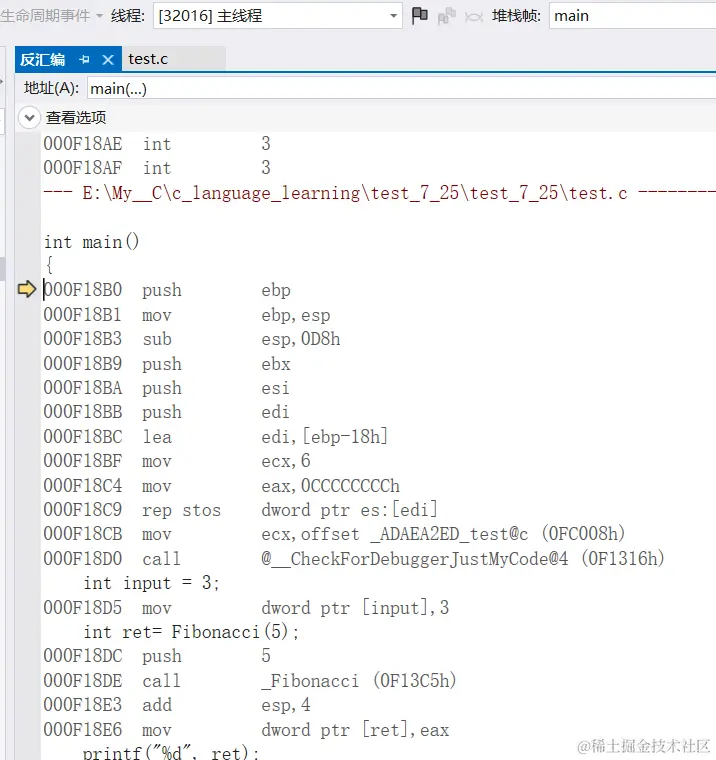This screenshot has height=760, width=716.
Task: Open the thread dropdown showing [32016] 主线程
Action: (278, 16)
